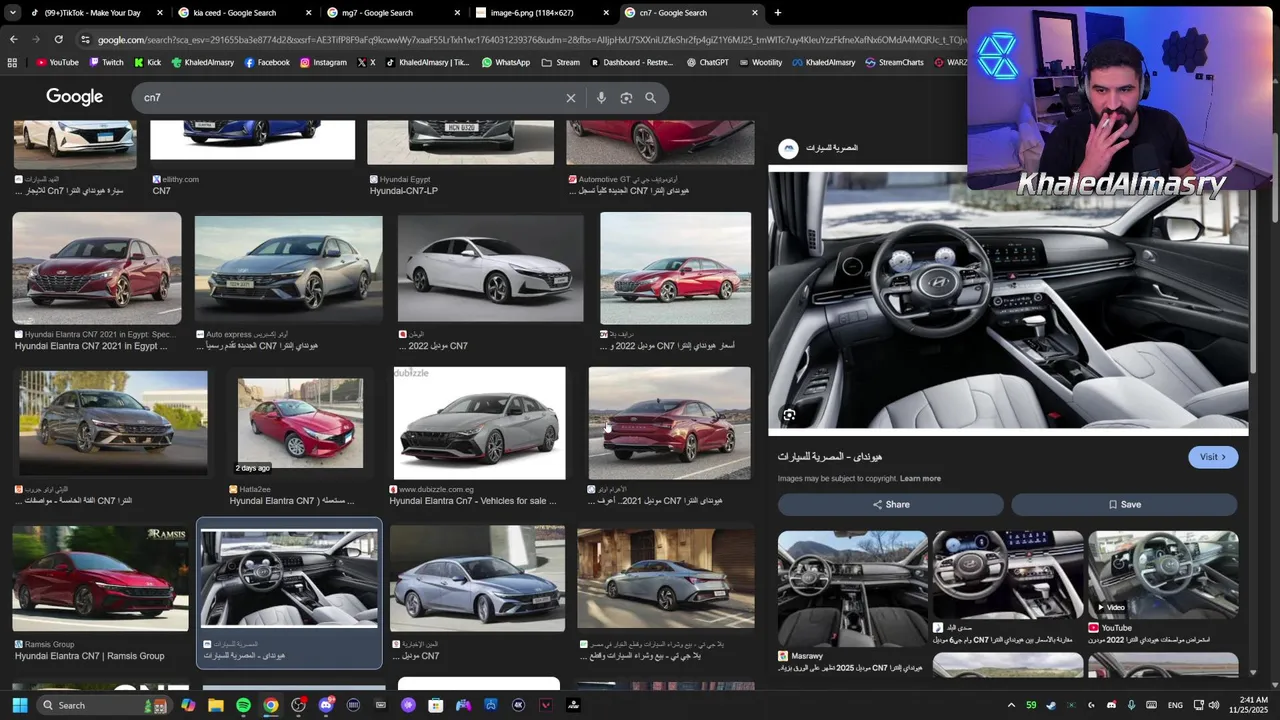Screen dimensions: 1280x720
Task: Open the WhatsApp bookmark
Action: pyautogui.click(x=506, y=62)
